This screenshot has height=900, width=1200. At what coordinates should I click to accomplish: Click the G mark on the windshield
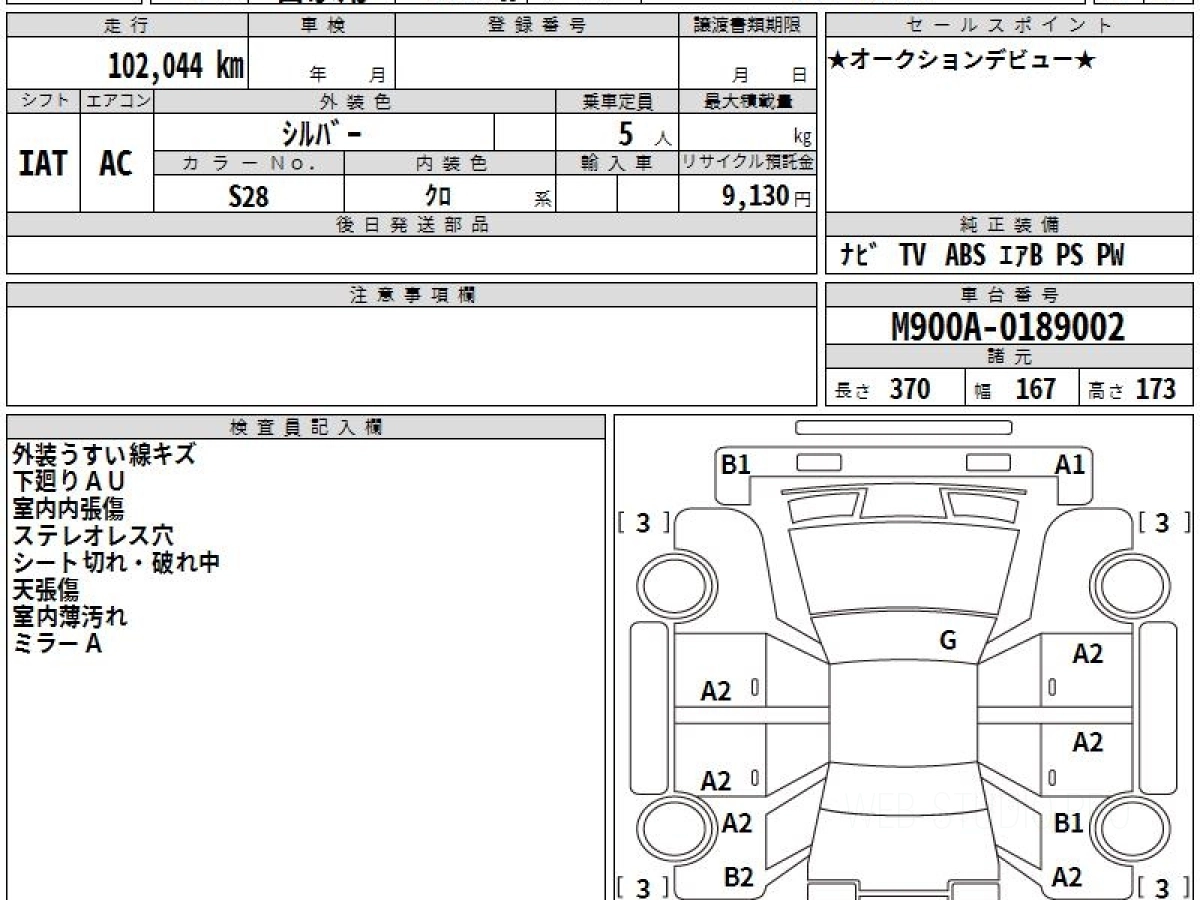(x=948, y=641)
